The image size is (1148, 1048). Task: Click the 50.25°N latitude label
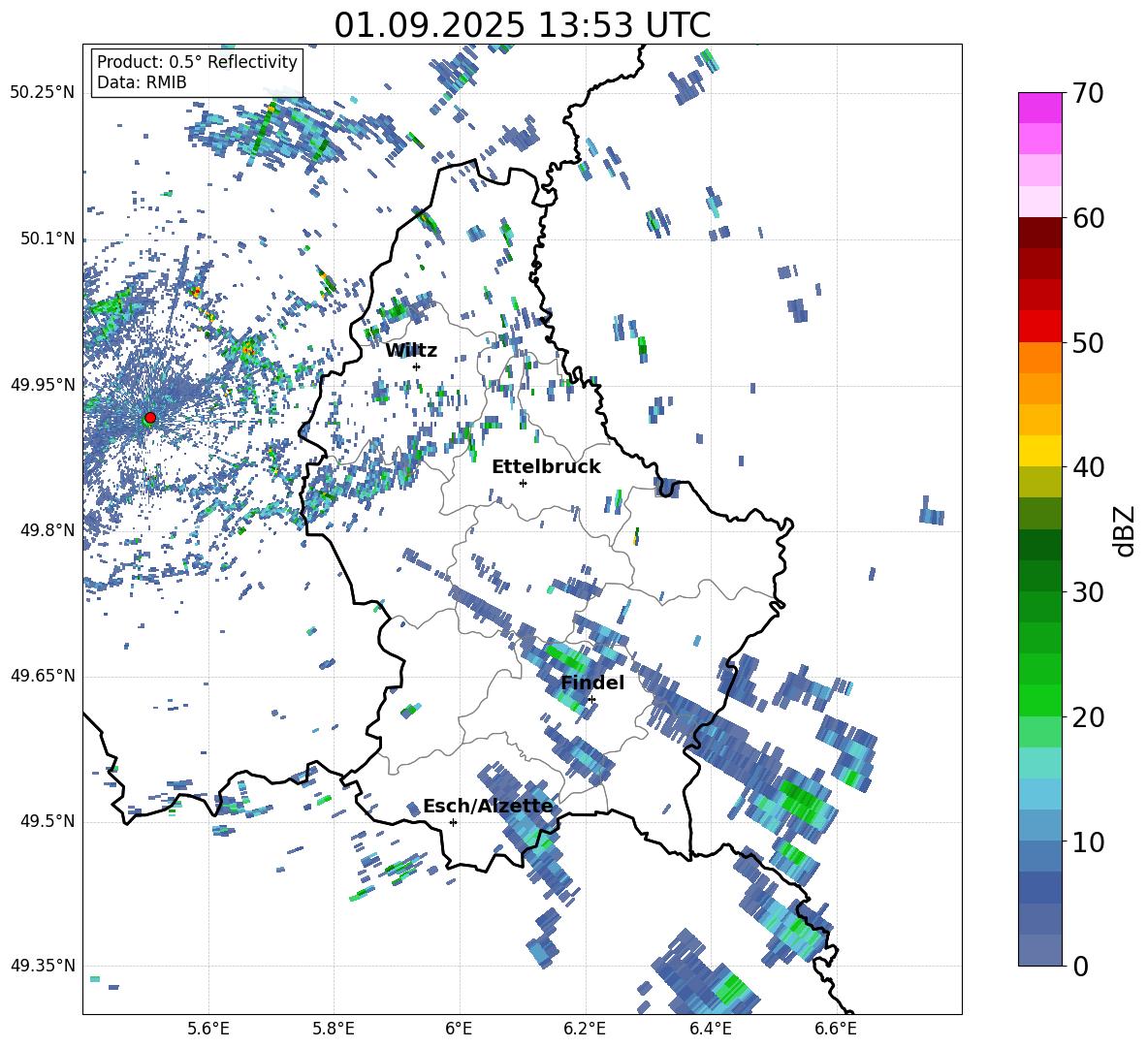point(43,93)
